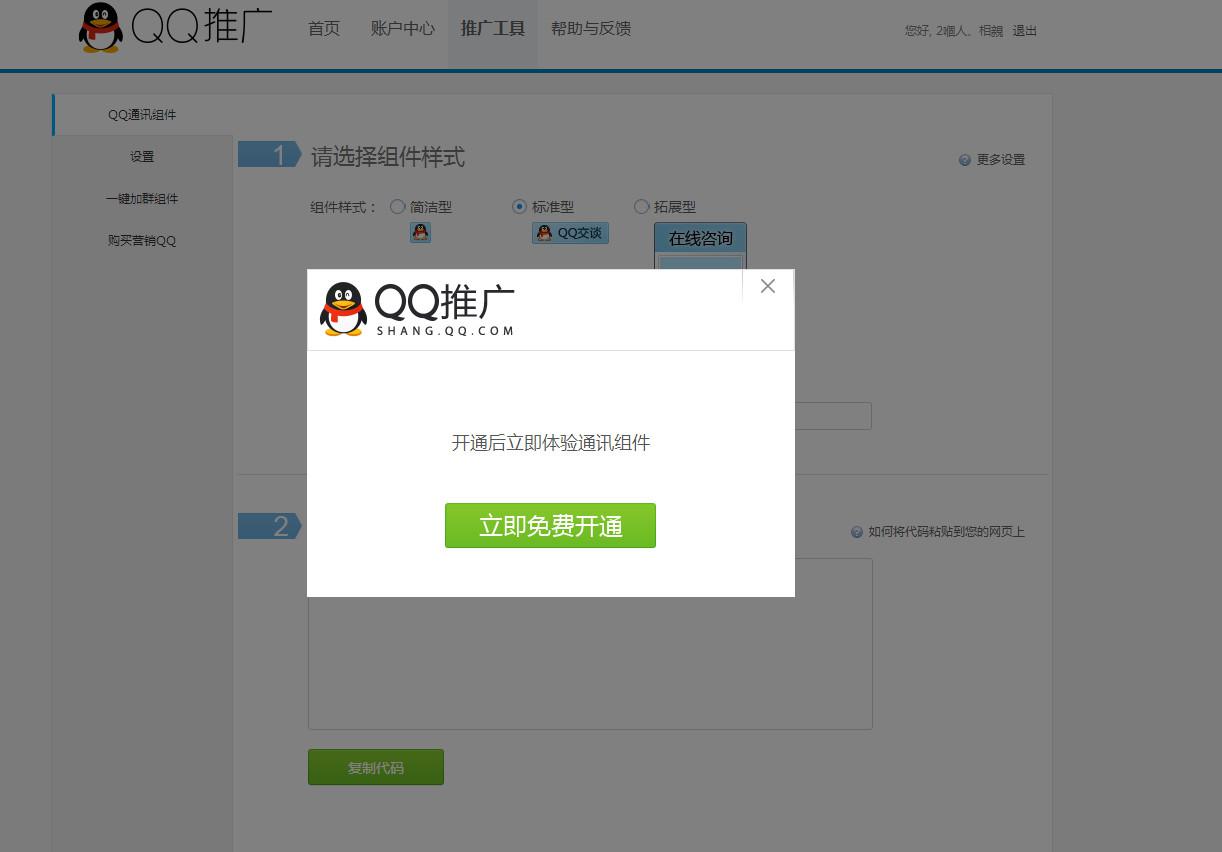Open the 如何将代码粘贴到您的网页上 help link

(x=946, y=532)
